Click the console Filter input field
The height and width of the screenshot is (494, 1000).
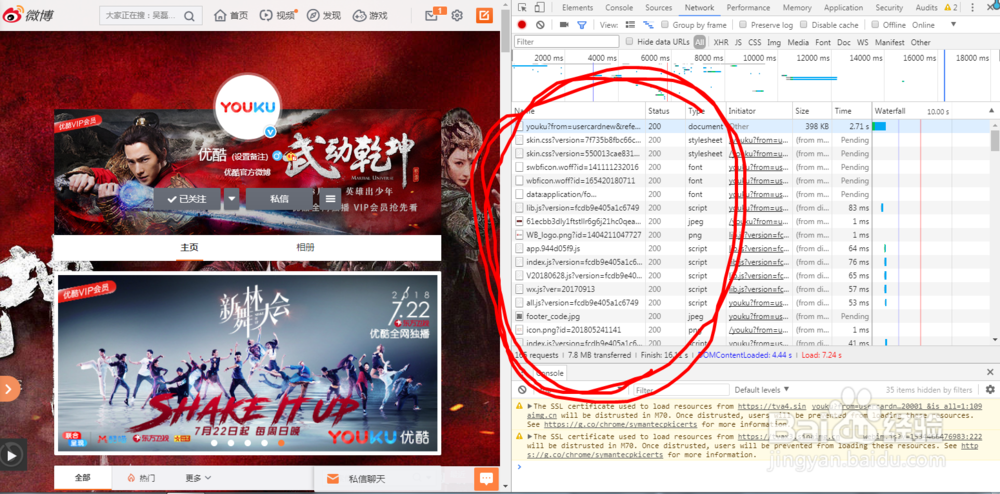(681, 389)
